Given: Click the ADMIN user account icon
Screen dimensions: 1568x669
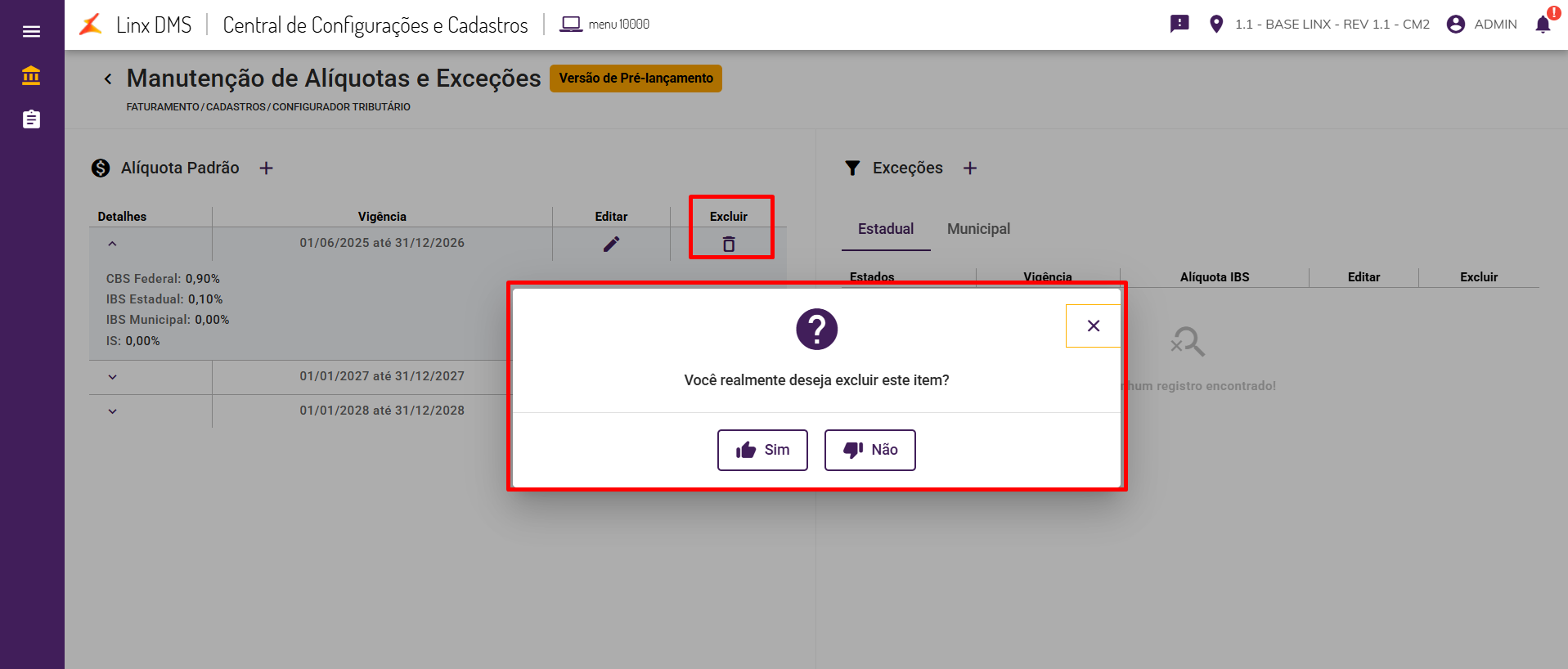Looking at the screenshot, I should click(1456, 24).
